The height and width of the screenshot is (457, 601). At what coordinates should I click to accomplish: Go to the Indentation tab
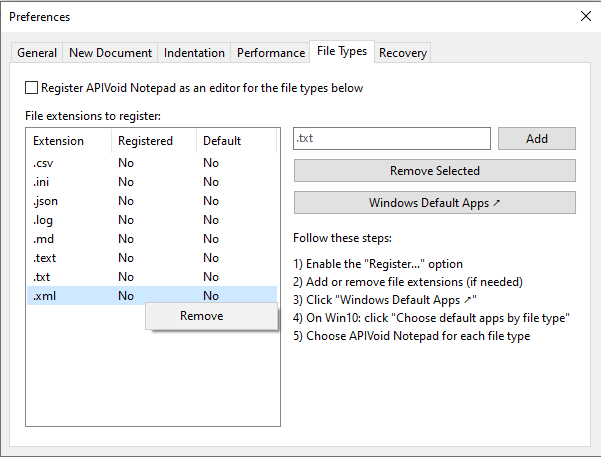pos(194,53)
